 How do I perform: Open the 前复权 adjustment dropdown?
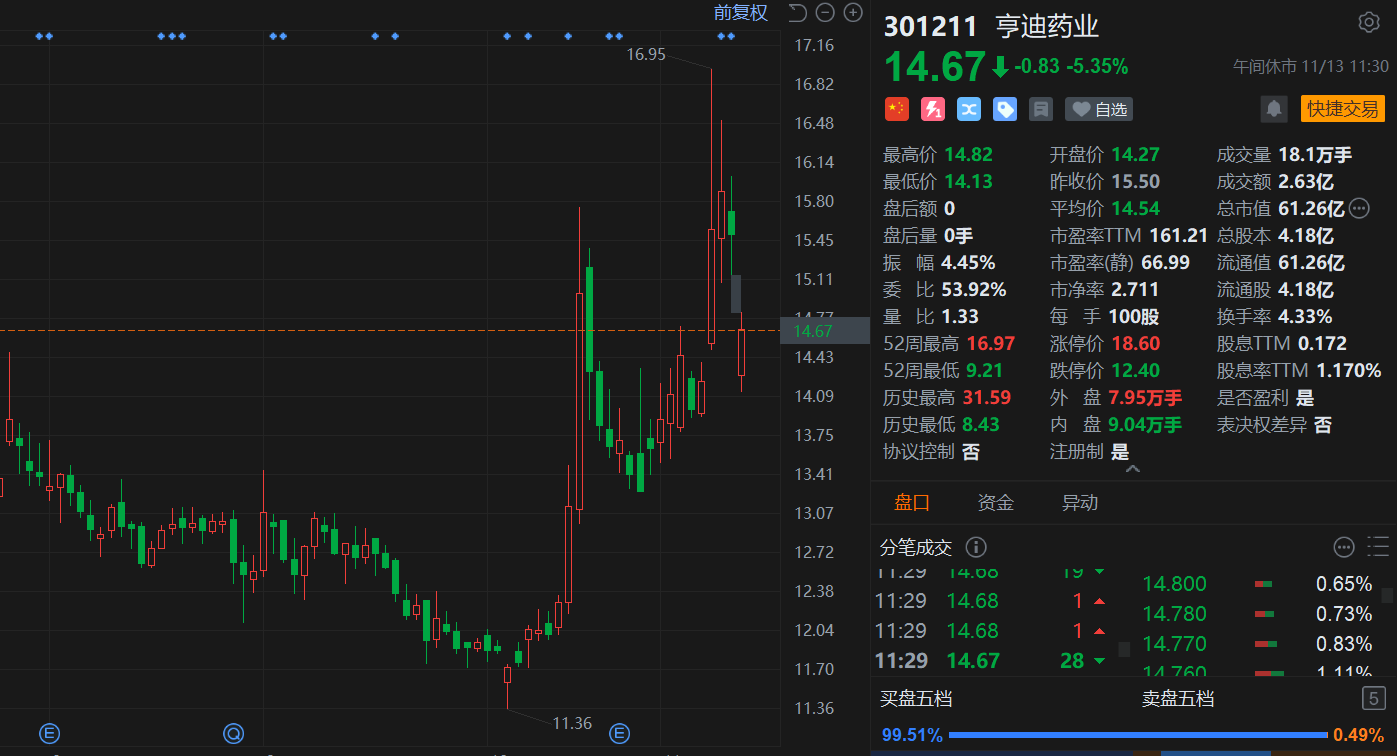coord(740,12)
